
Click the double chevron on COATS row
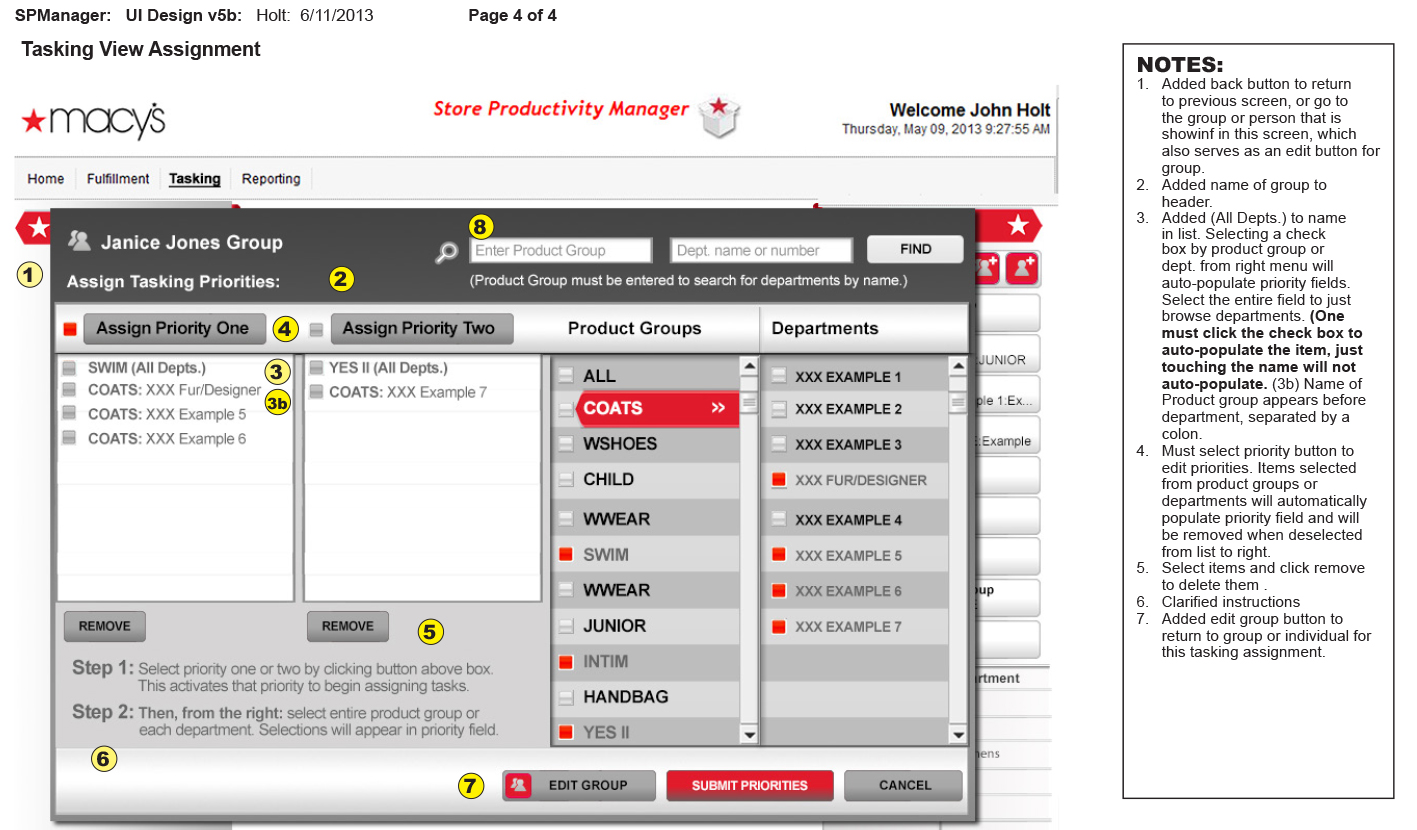point(718,408)
